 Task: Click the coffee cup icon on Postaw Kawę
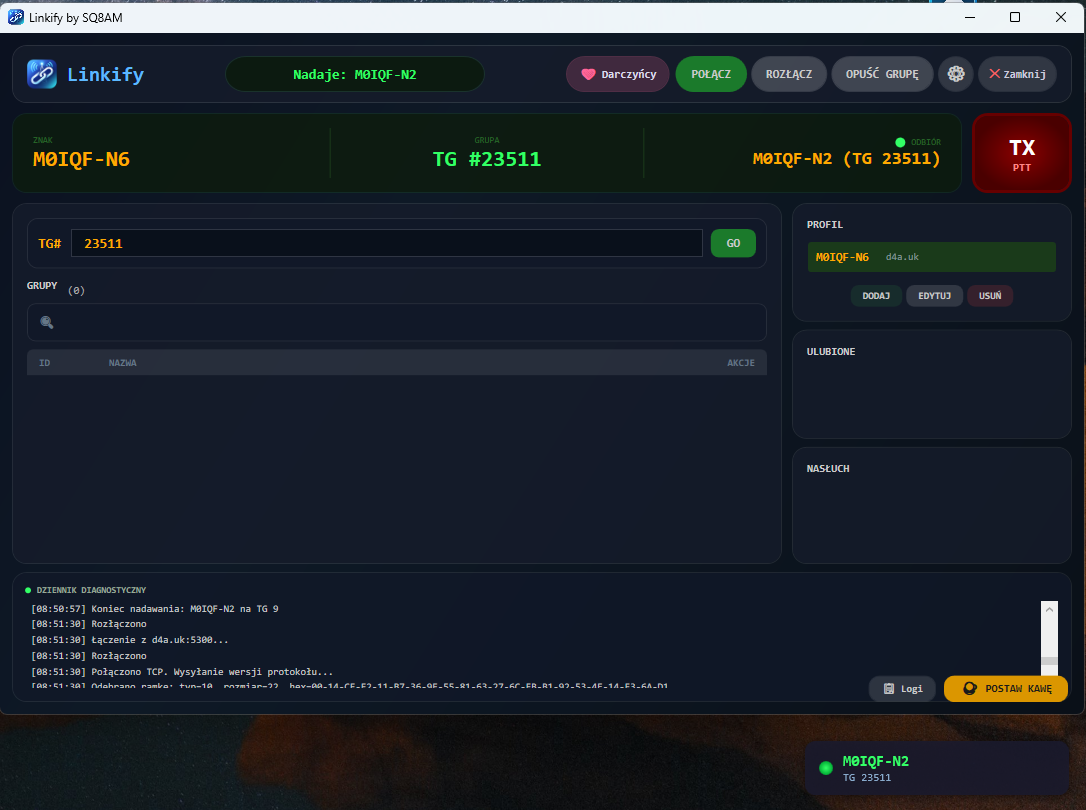coord(969,688)
